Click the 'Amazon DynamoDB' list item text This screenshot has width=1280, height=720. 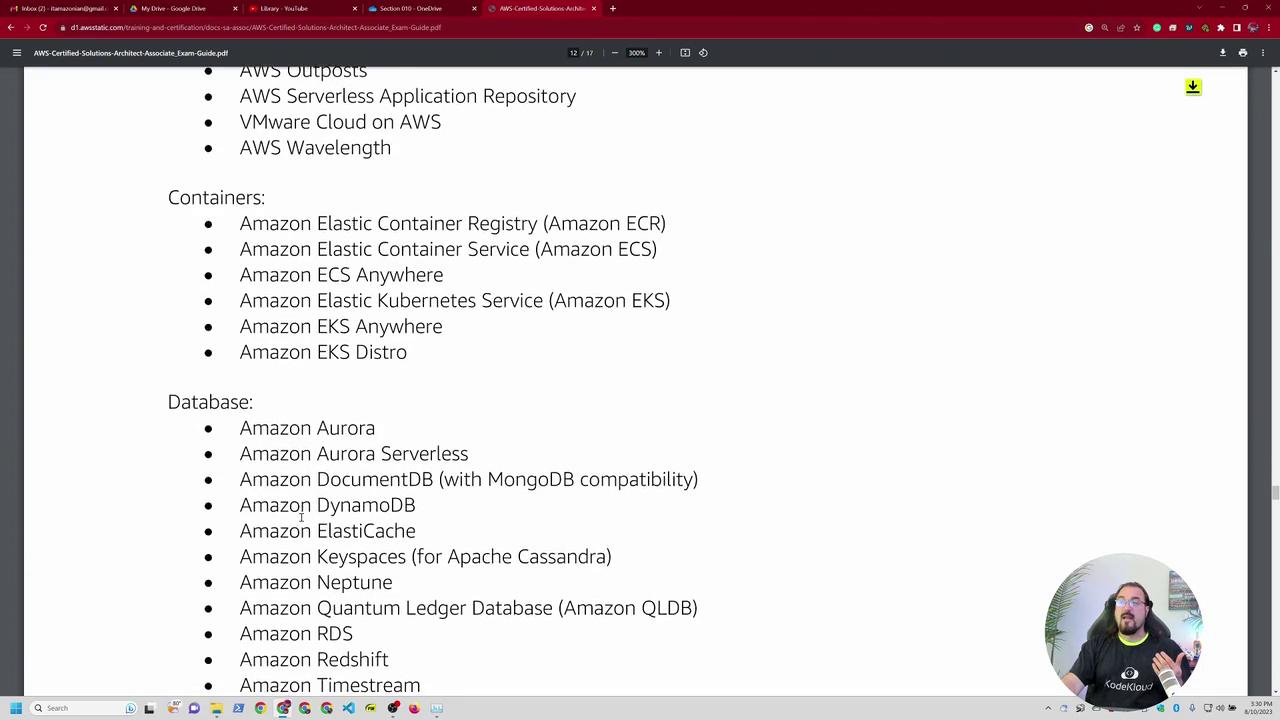[327, 505]
